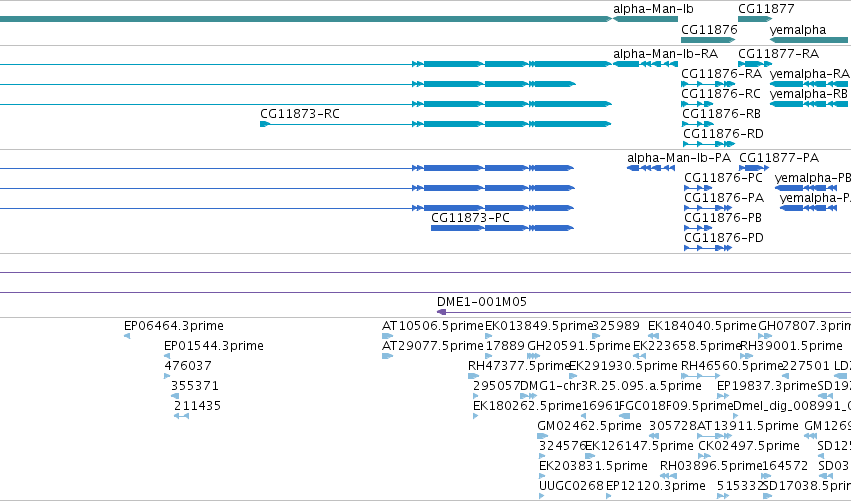Image resolution: width=851 pixels, height=501 pixels.
Task: Click the CG11876-PC protein label
Action: tap(723, 179)
